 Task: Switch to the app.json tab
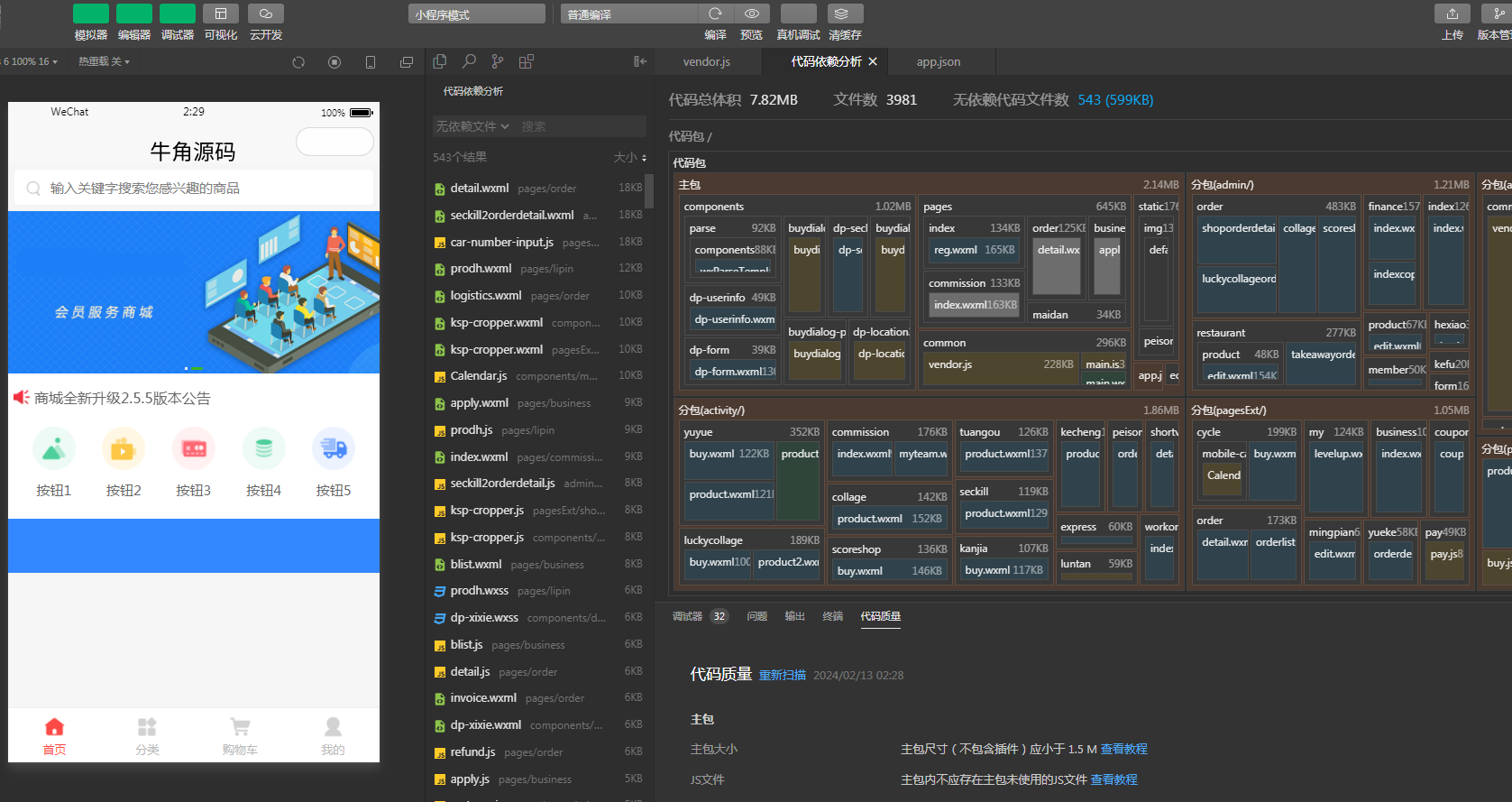pos(939,61)
